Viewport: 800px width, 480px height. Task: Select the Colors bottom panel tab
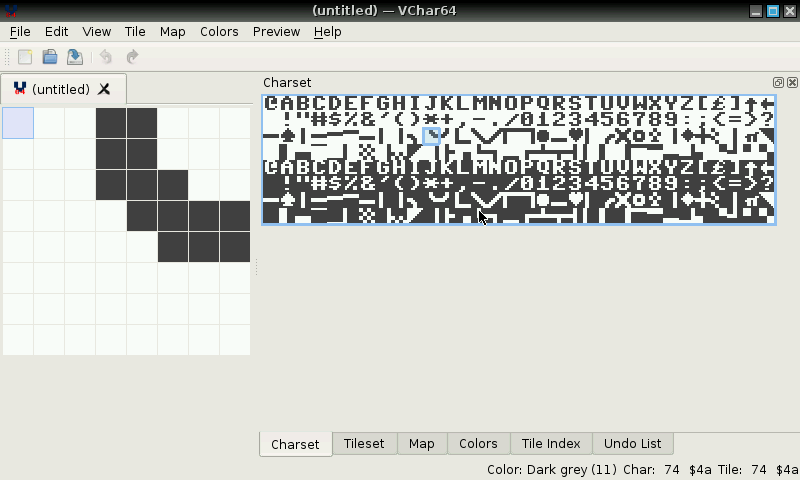click(x=478, y=444)
